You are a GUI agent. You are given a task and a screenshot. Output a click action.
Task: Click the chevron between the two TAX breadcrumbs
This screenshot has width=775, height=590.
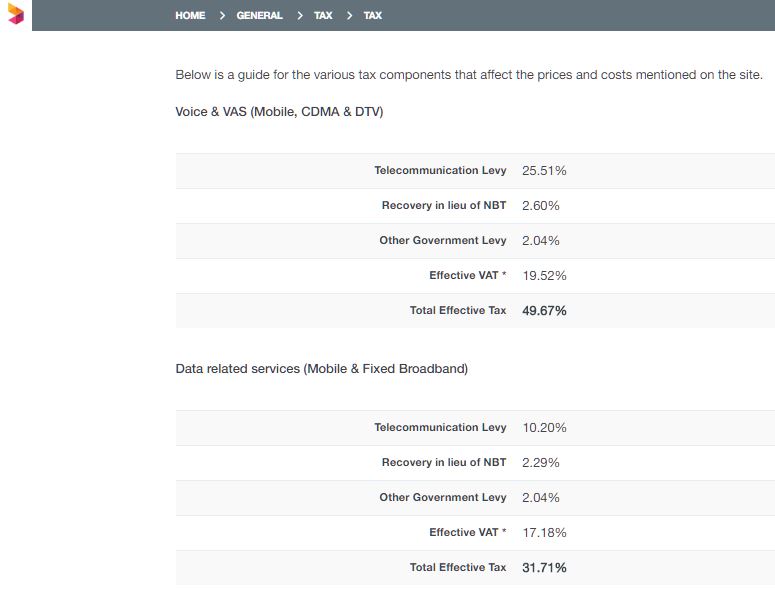click(x=349, y=15)
